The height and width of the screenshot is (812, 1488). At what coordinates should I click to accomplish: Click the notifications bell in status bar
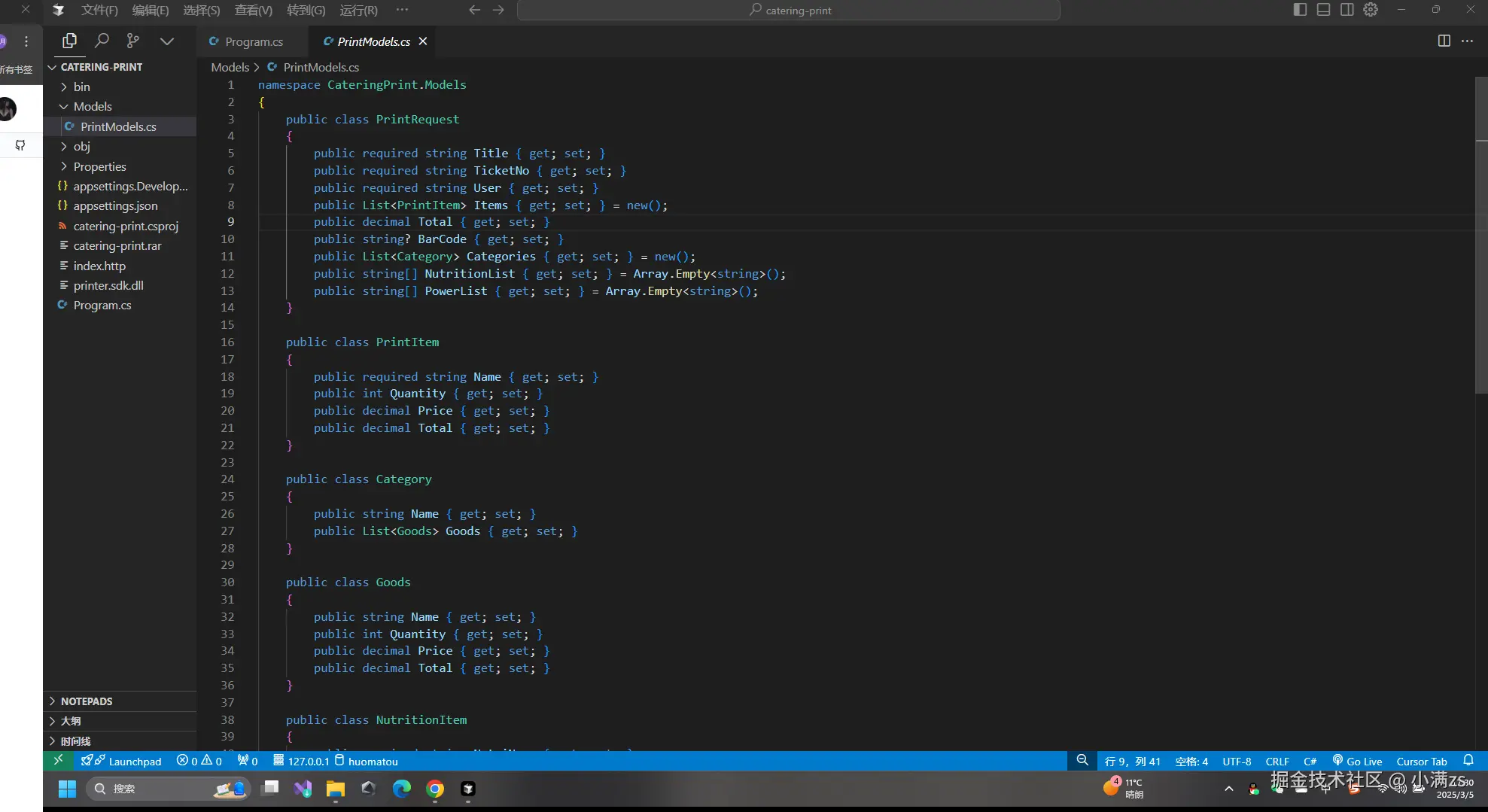[1468, 761]
